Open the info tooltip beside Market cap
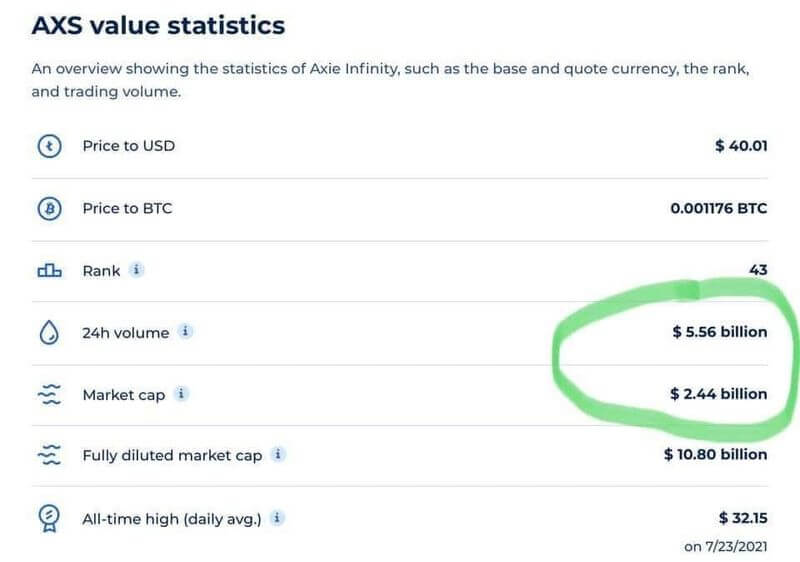The width and height of the screenshot is (800, 562). (181, 394)
